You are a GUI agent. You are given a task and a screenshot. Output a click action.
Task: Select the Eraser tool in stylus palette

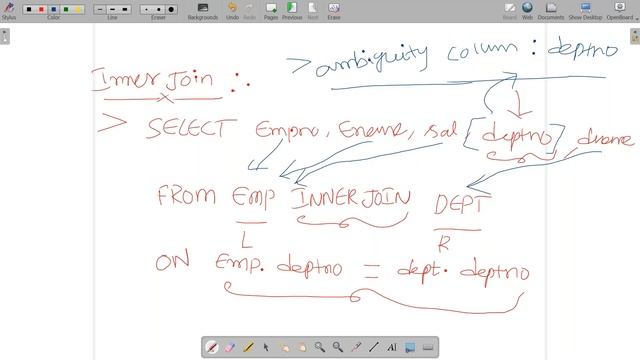point(230,347)
